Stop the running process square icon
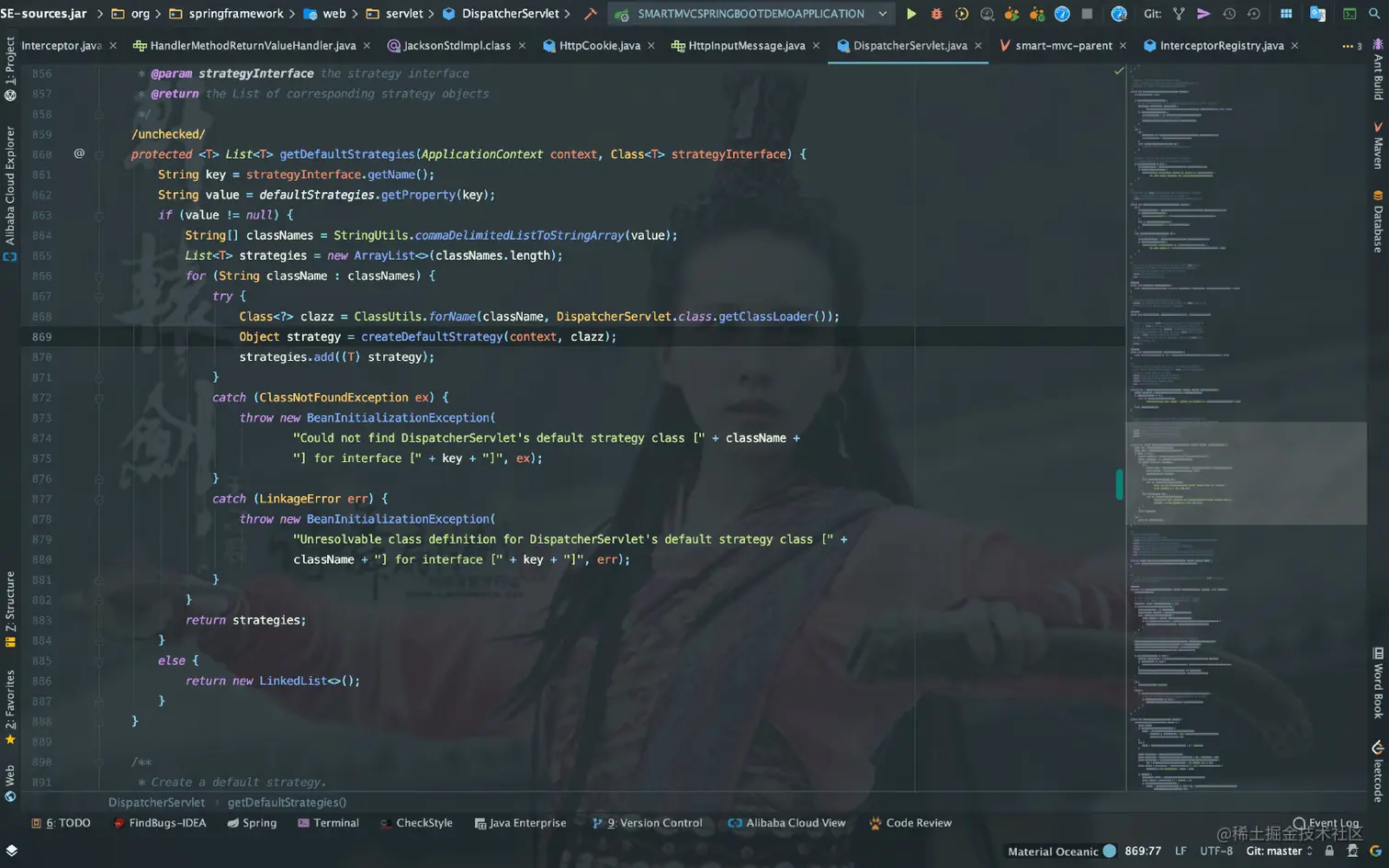Viewport: 1389px width, 868px height. click(x=1087, y=14)
